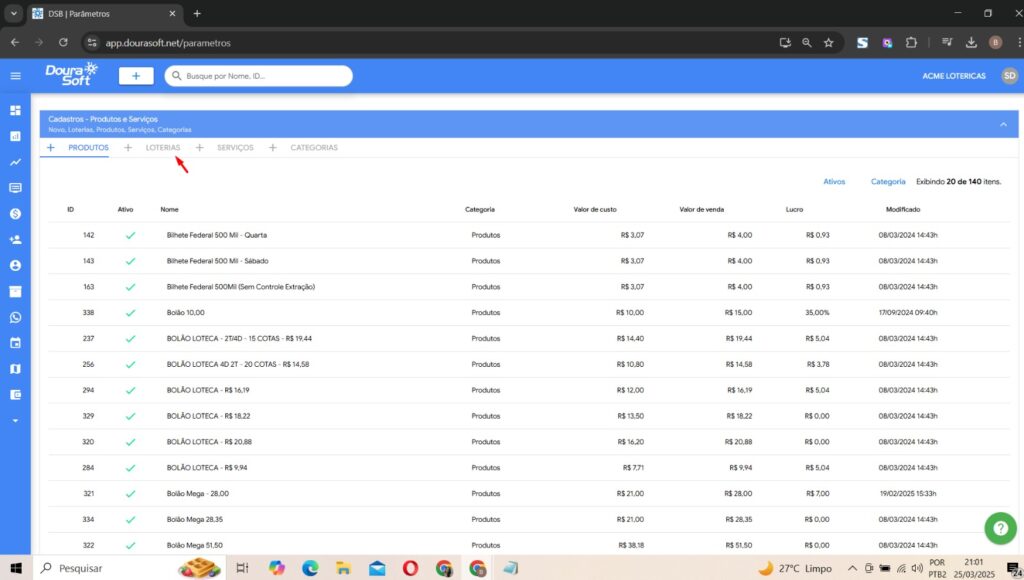Screen dimensions: 1024x580
Task: Open the hamburger menu in the sidebar
Action: tap(15, 76)
